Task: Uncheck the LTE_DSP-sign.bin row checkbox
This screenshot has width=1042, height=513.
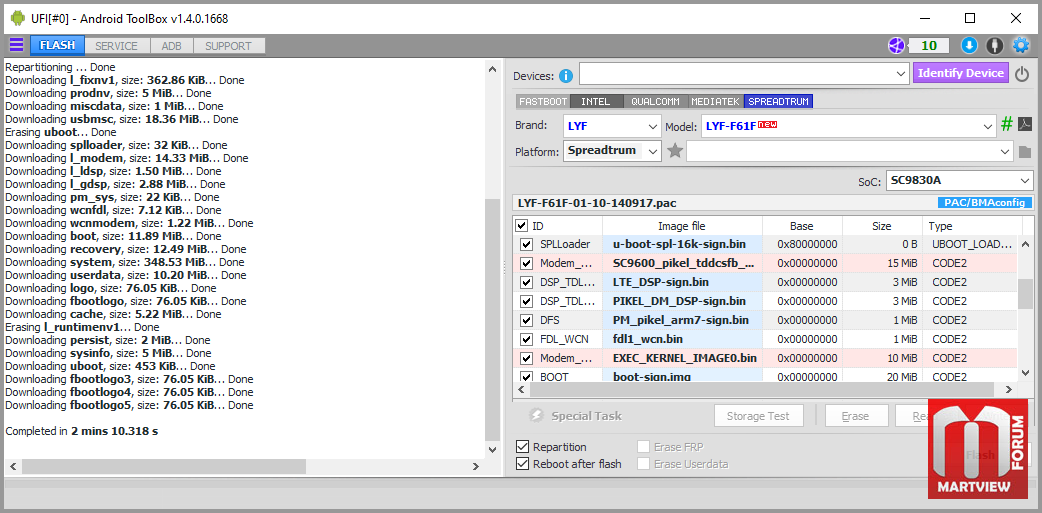Action: click(527, 282)
